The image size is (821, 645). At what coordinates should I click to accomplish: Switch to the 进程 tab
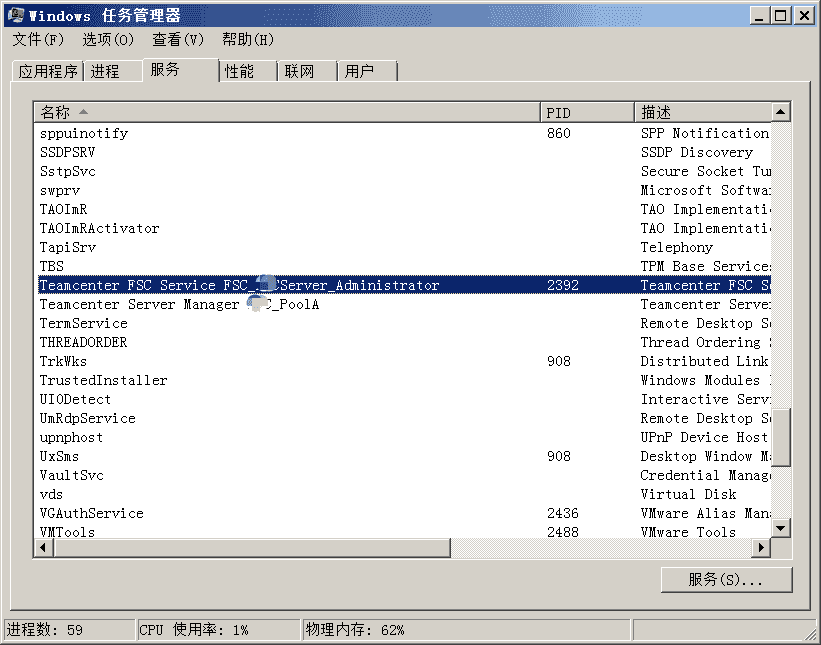(x=113, y=71)
